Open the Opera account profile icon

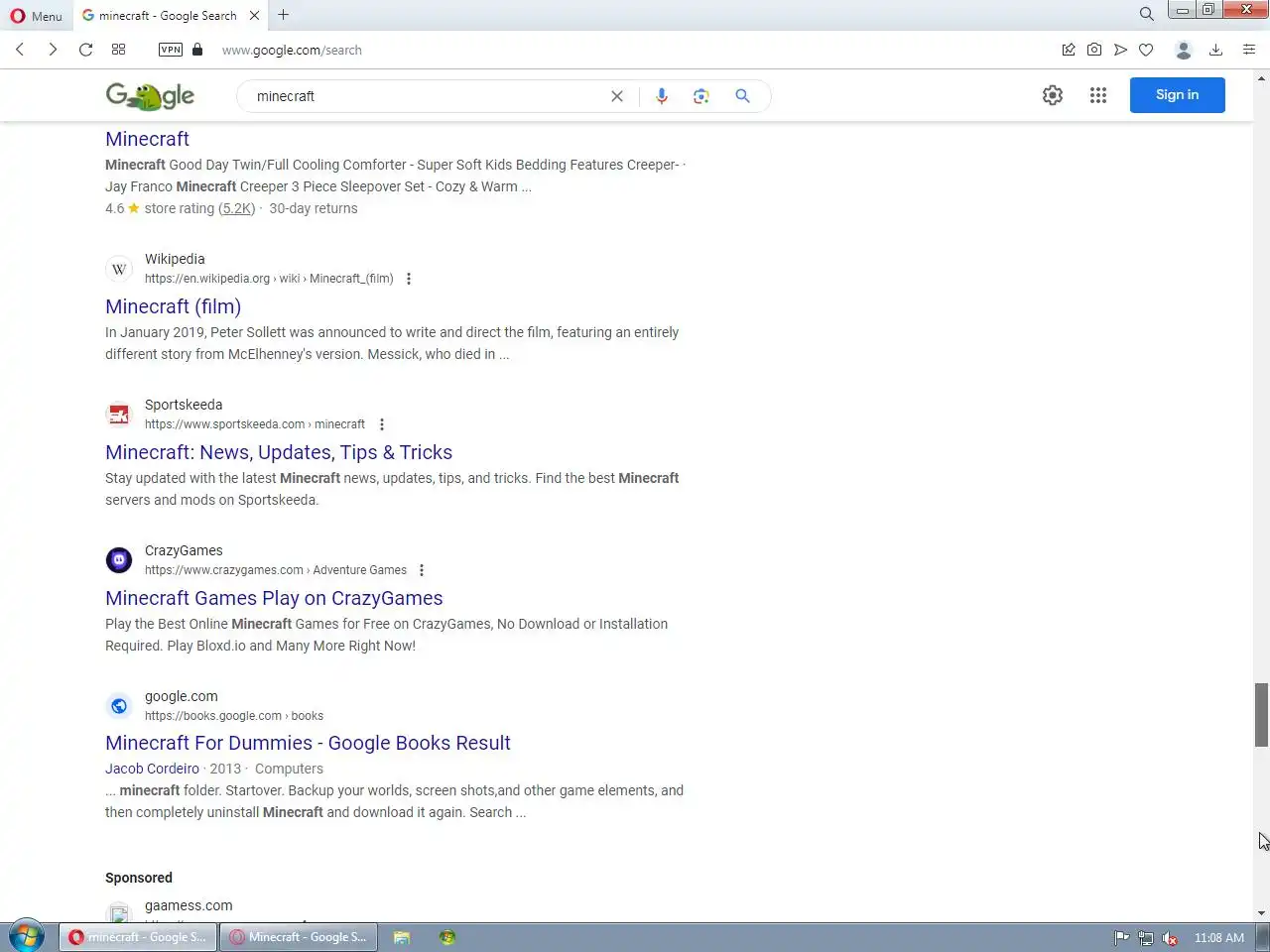[x=1183, y=50]
